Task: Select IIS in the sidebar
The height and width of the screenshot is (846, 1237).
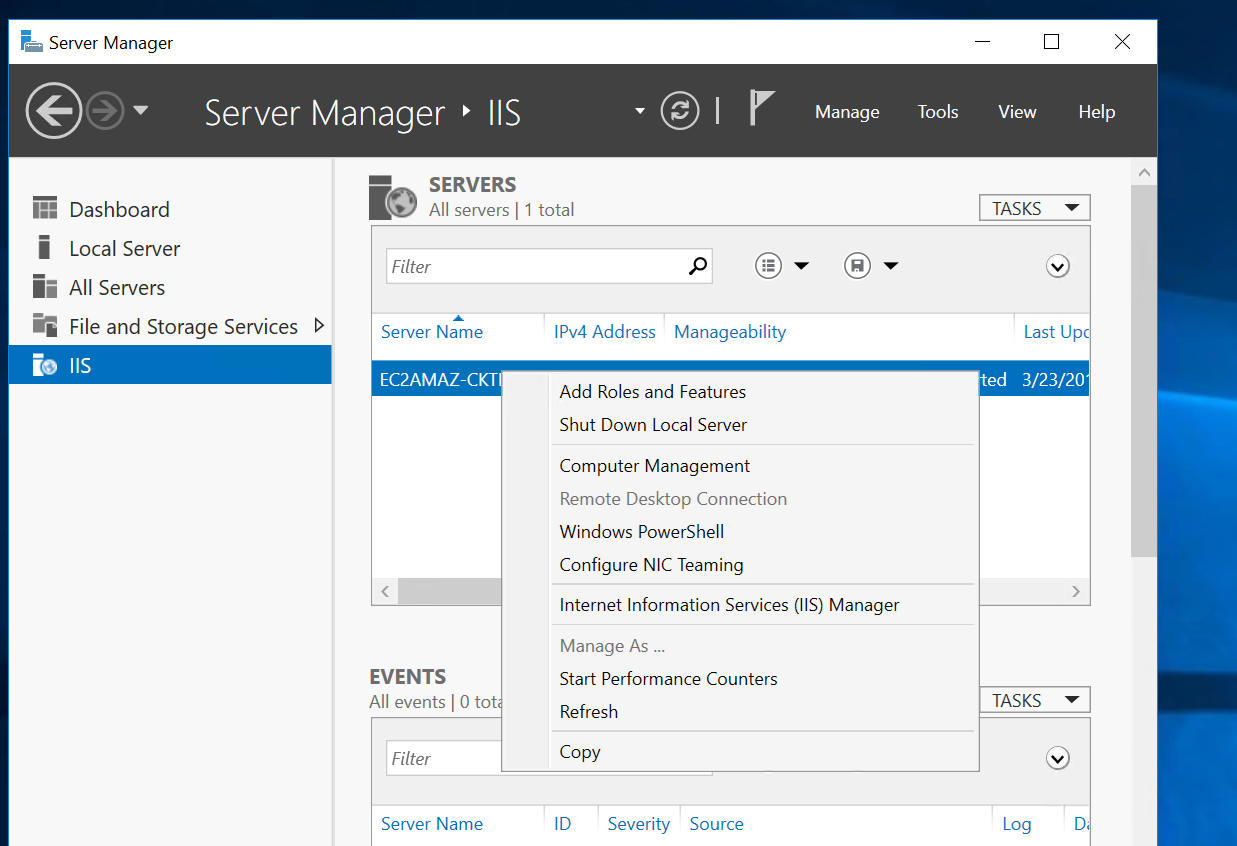Action: click(x=170, y=365)
